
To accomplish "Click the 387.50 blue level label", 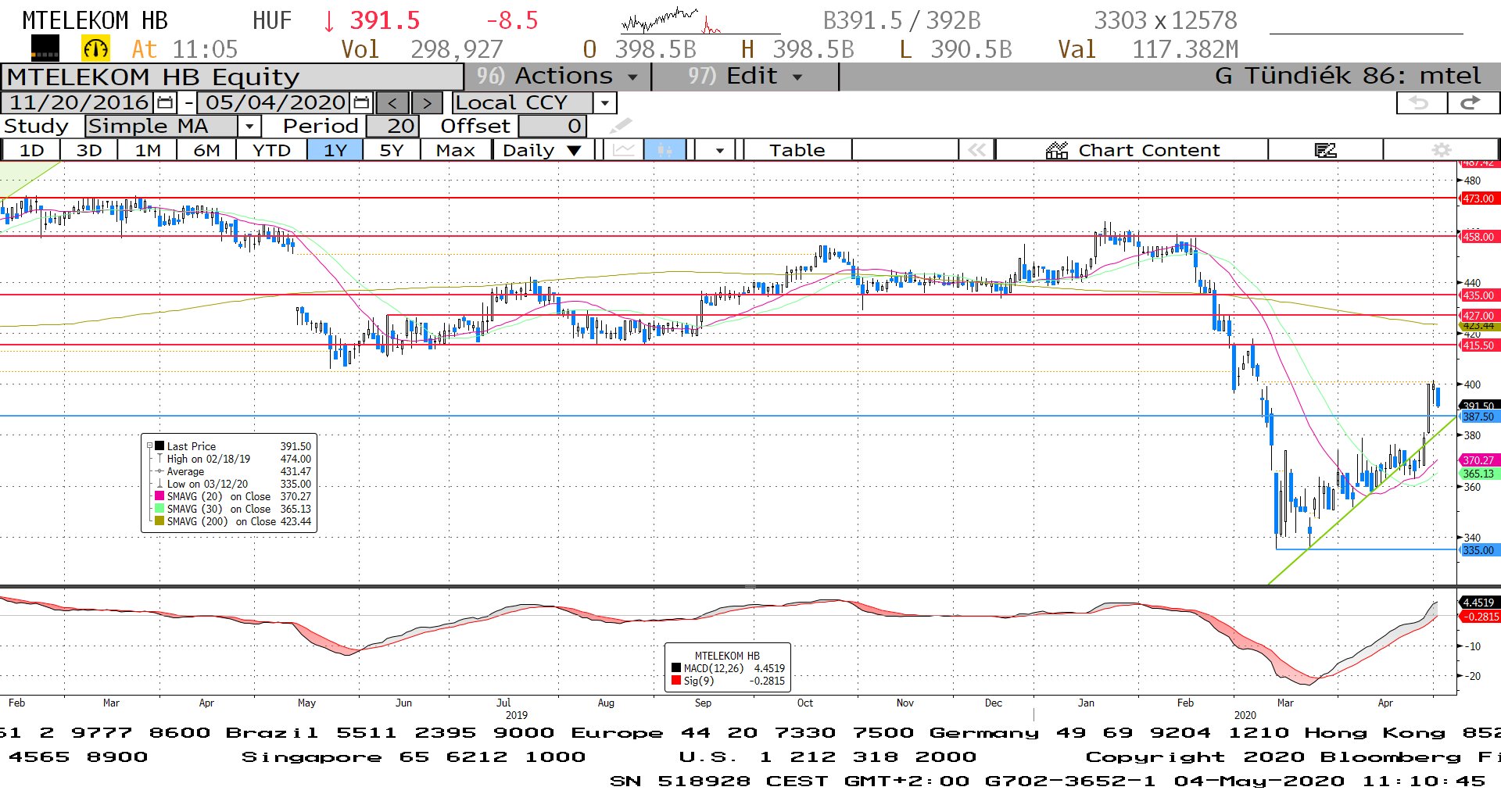I will pos(1479,417).
